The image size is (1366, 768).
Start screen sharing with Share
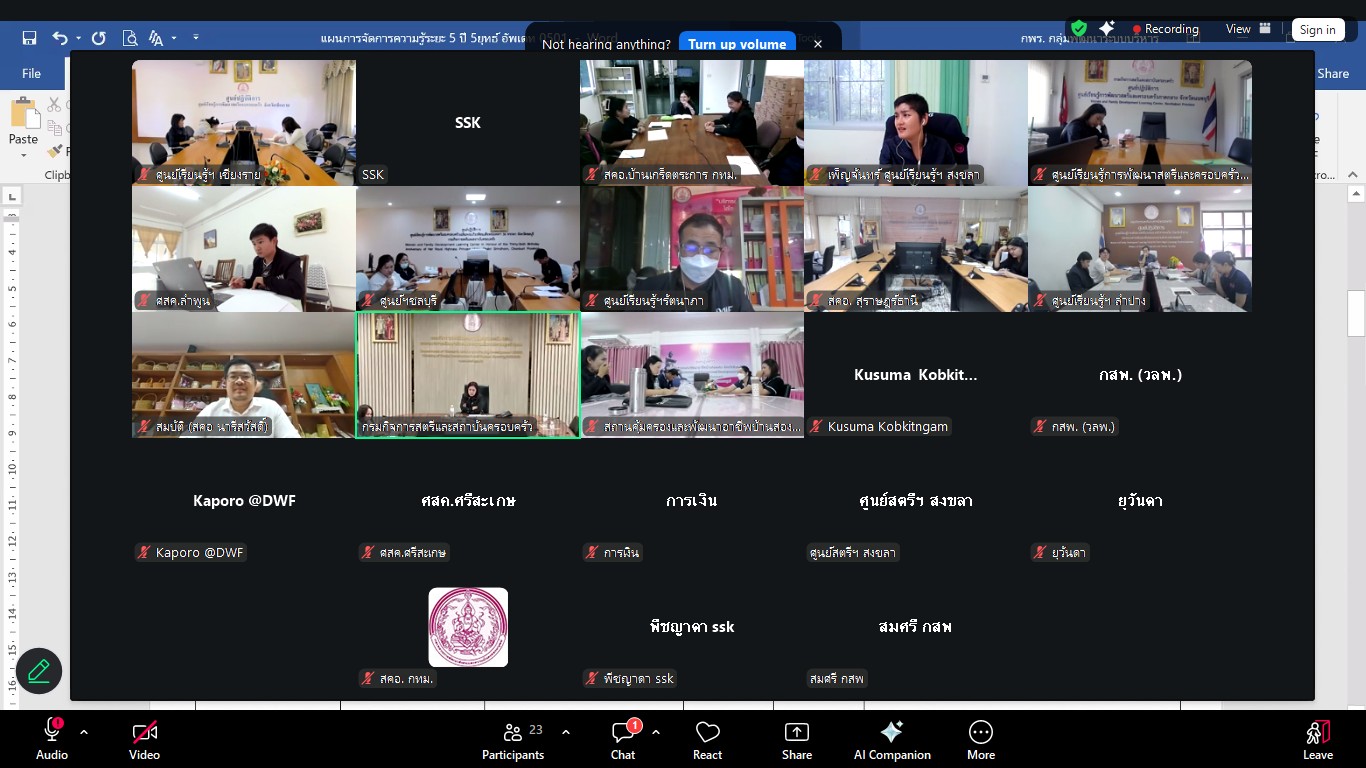pos(796,740)
